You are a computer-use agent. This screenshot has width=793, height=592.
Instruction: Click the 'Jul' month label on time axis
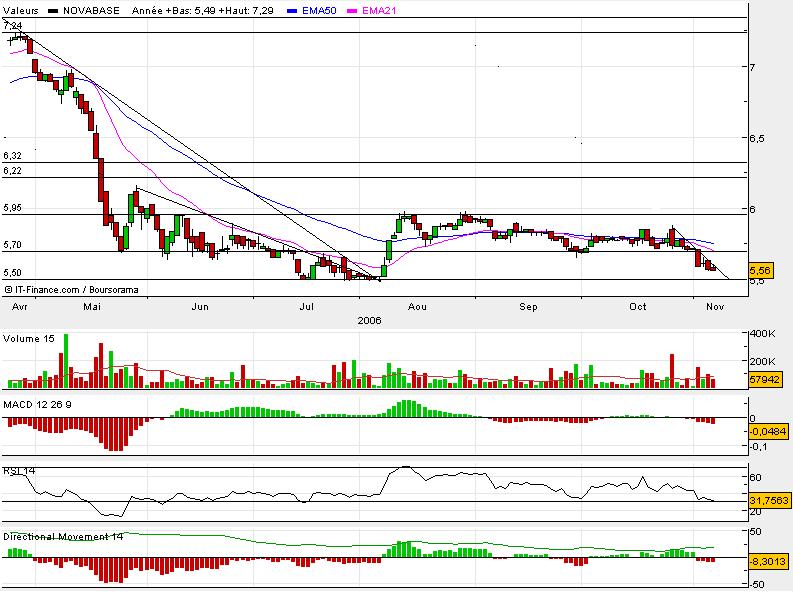(306, 306)
